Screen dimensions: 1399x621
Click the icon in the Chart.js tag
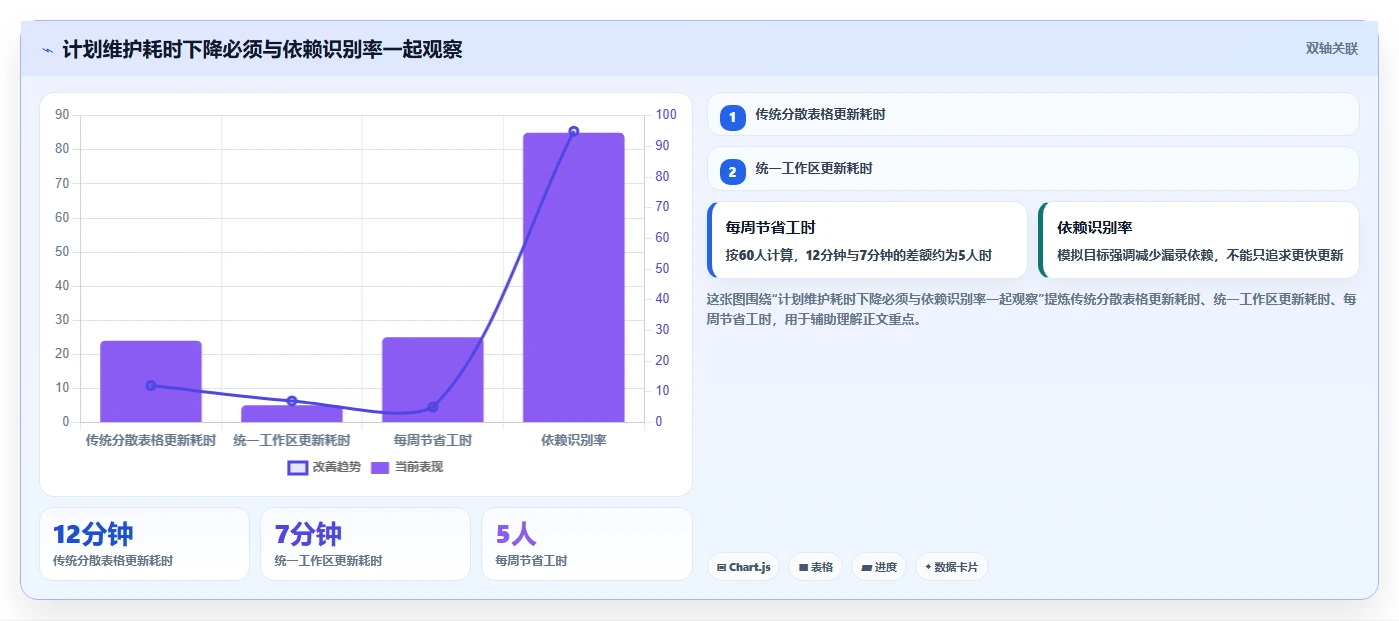[721, 567]
